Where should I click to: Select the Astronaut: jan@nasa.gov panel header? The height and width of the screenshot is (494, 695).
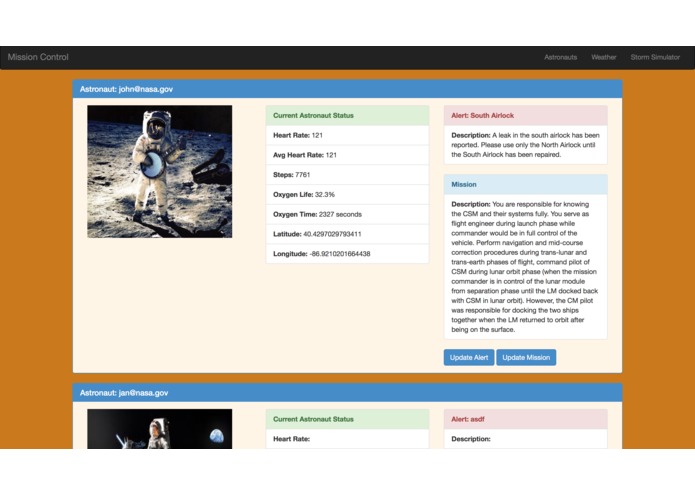pyautogui.click(x=348, y=393)
